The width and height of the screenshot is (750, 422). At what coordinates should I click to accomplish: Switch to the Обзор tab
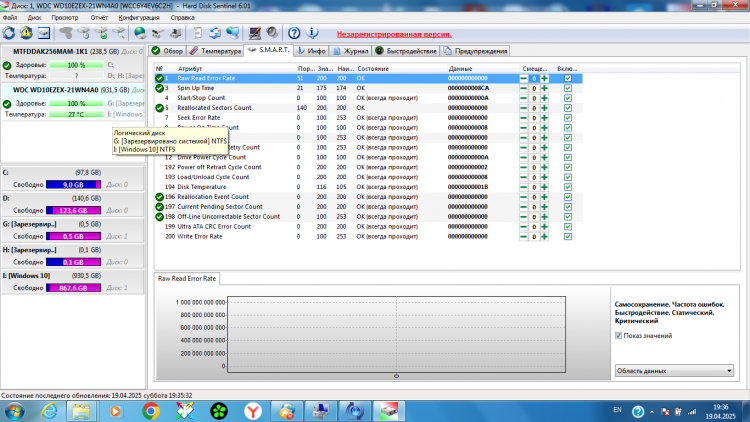pyautogui.click(x=167, y=51)
